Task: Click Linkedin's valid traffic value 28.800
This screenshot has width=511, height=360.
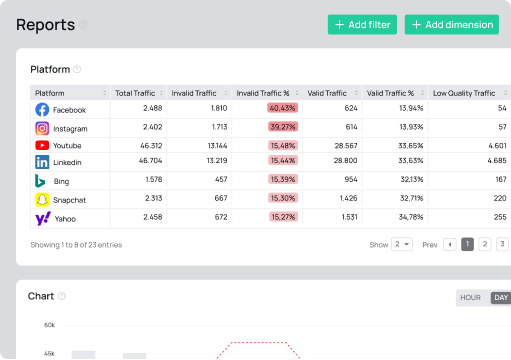Action: tap(346, 160)
